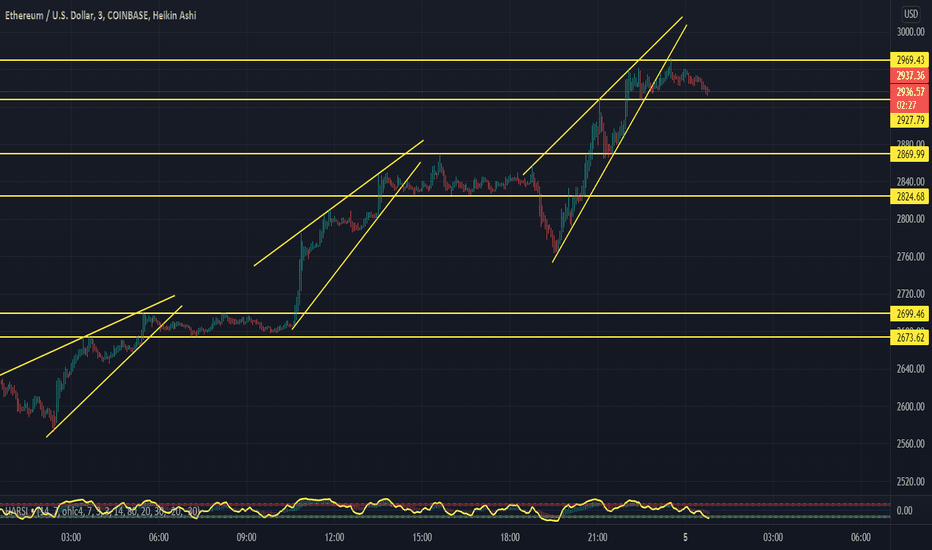
Task: Click the 3000.00 price axis tick
Action: (910, 32)
